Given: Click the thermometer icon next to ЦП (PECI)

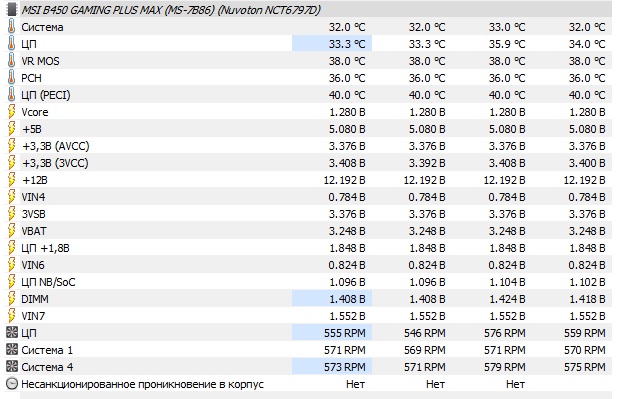Looking at the screenshot, I should 11,95.
